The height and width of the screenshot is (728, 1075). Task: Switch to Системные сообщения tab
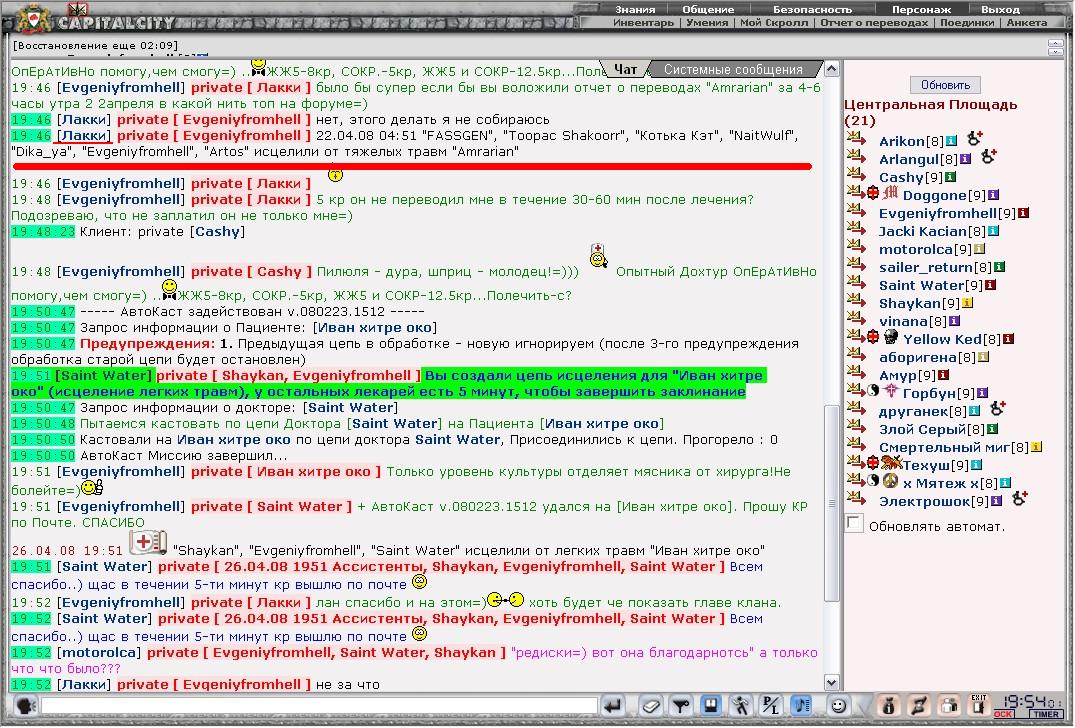733,69
